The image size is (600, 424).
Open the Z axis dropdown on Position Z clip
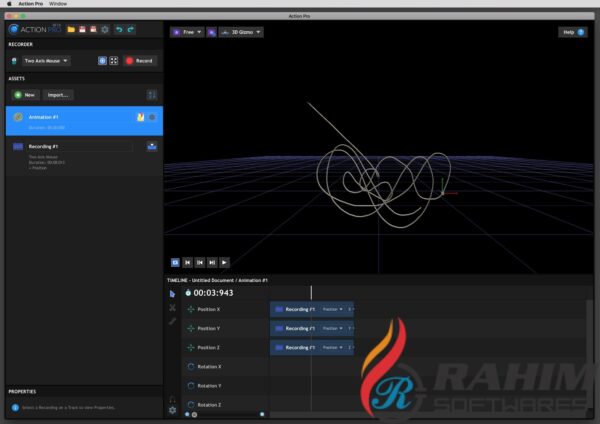point(350,347)
